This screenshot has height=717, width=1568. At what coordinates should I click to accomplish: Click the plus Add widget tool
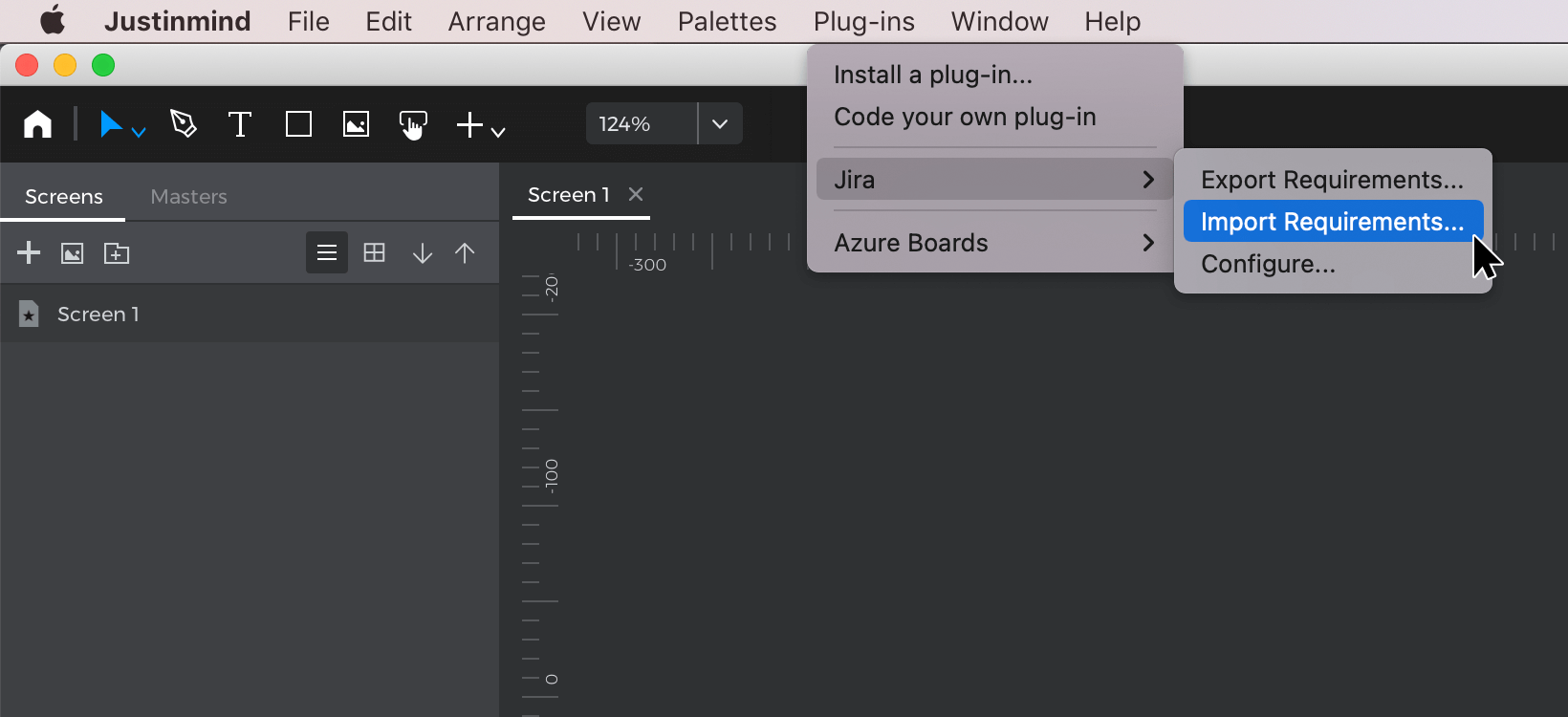469,125
